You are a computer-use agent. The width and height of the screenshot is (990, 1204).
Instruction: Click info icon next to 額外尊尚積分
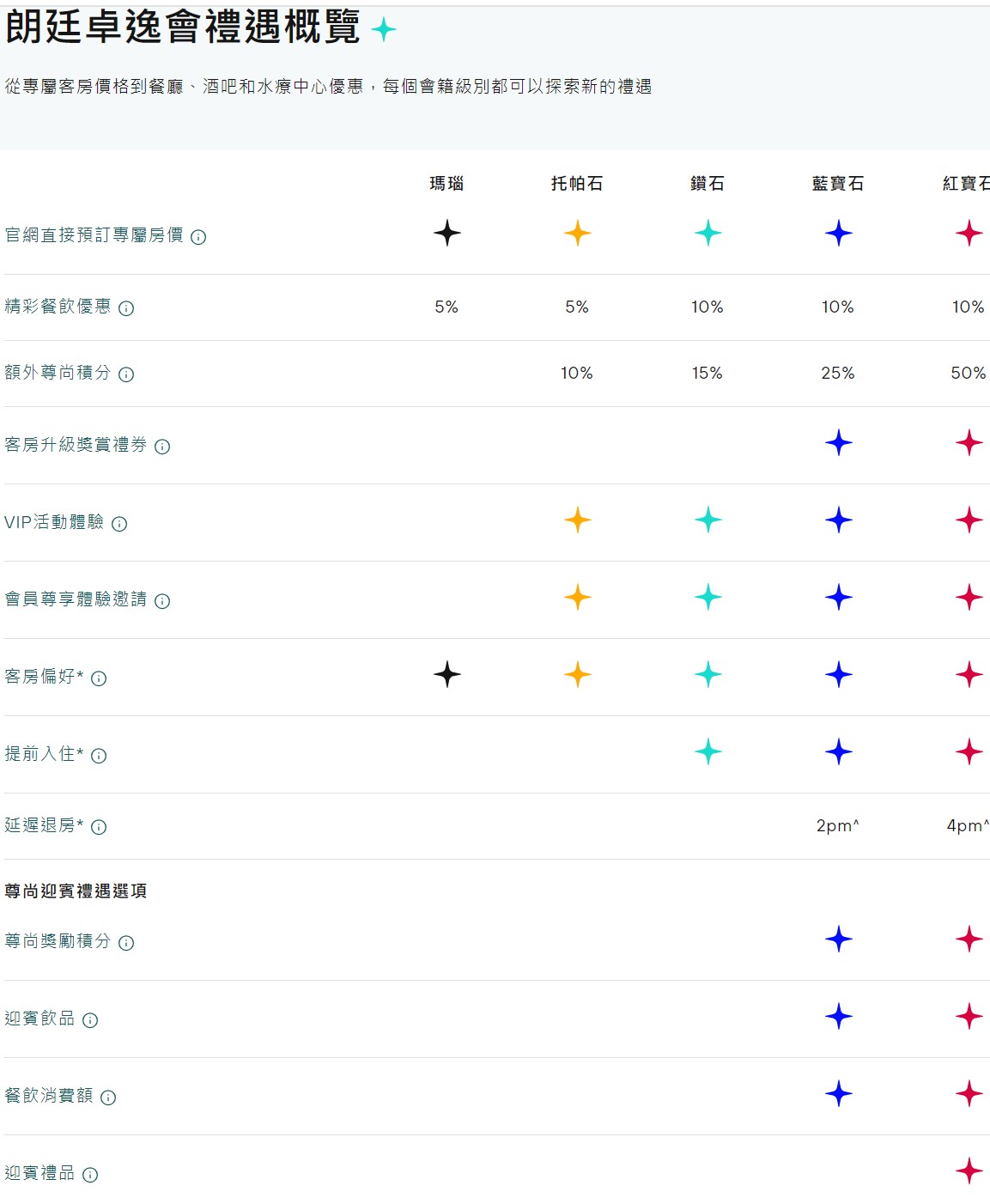click(x=126, y=374)
